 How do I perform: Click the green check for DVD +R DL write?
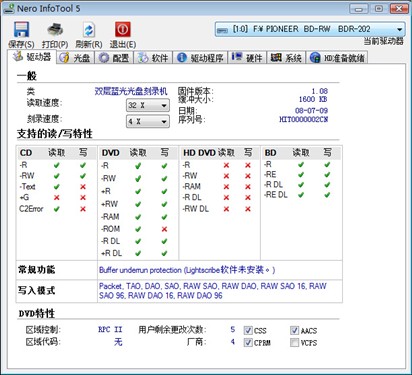click(164, 253)
